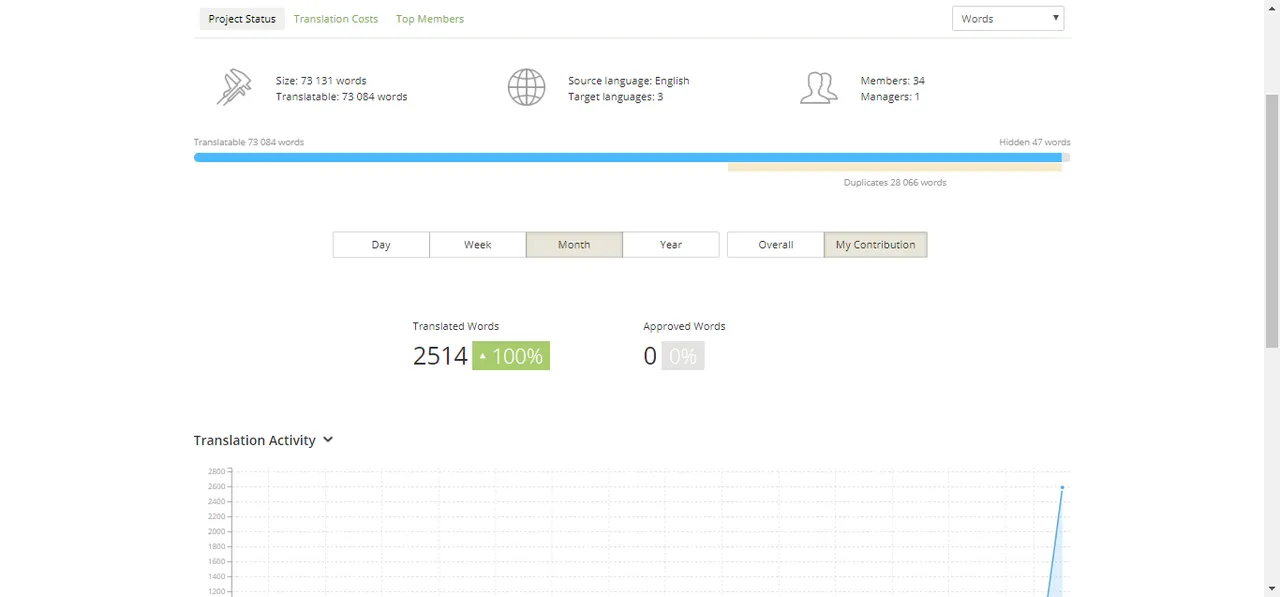Click the 'Duplicates 28 066 words' label
Viewport: 1280px width, 597px height.
click(x=895, y=183)
